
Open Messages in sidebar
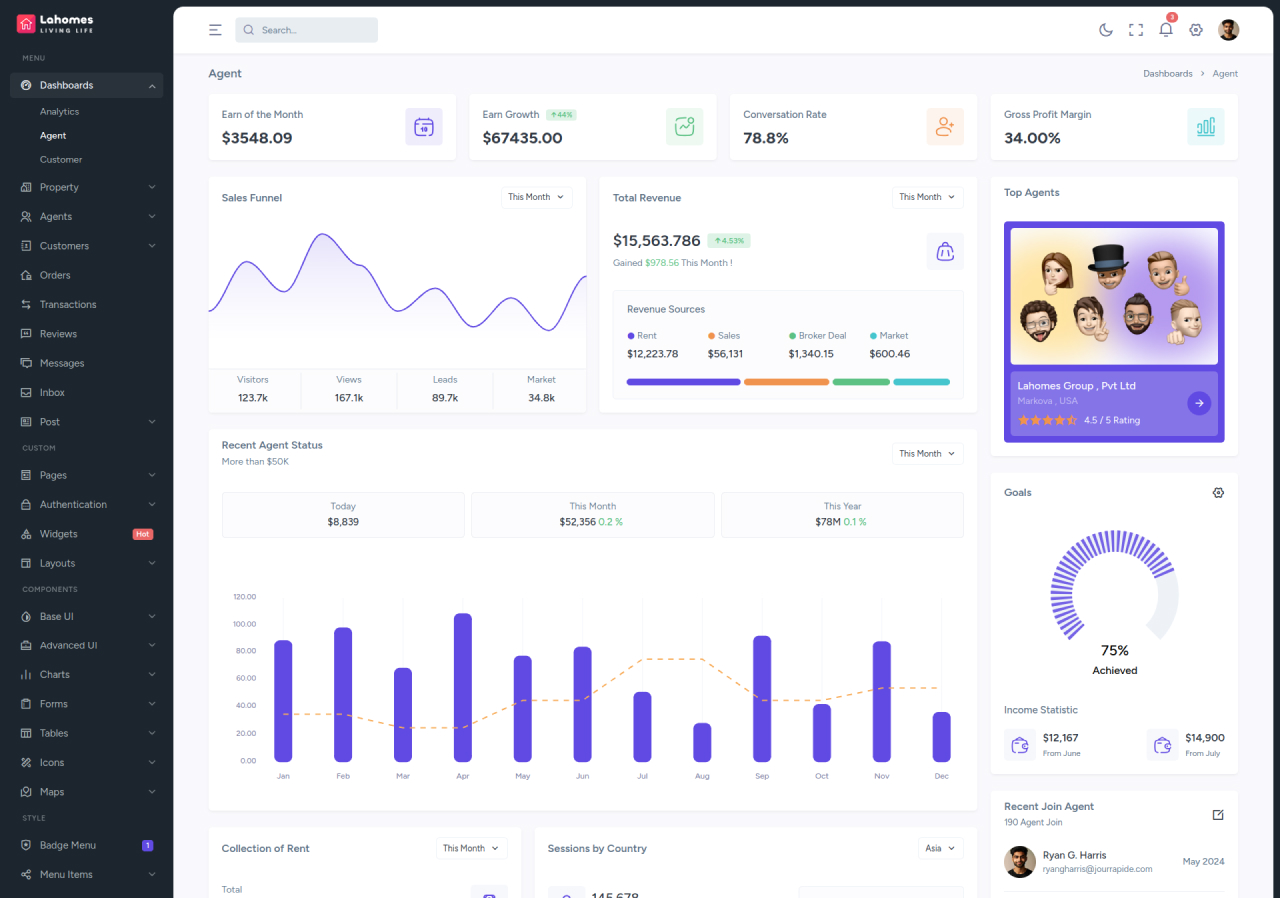86,363
